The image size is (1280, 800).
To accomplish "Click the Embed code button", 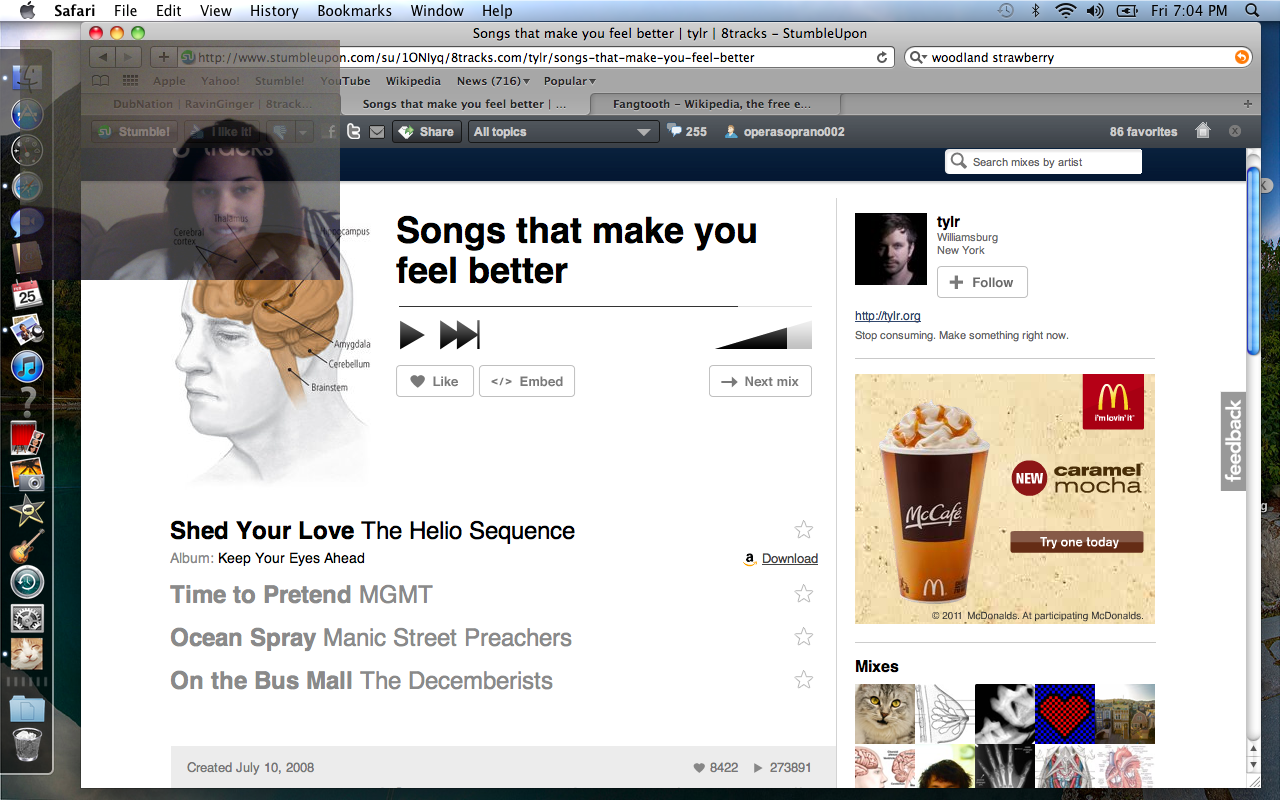I will [527, 381].
